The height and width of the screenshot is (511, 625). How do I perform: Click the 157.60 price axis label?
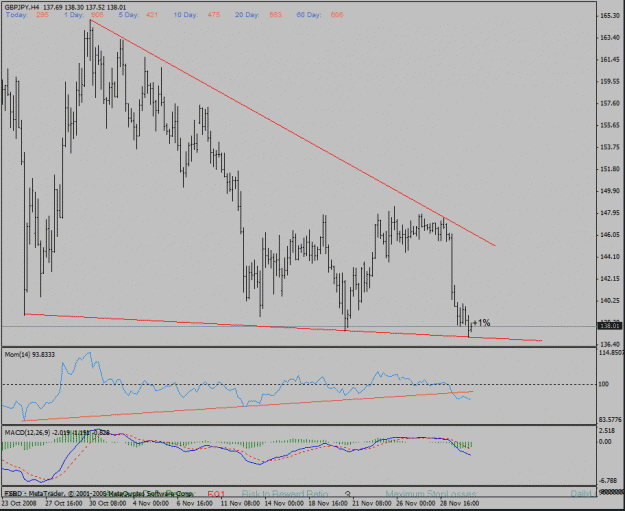point(610,103)
